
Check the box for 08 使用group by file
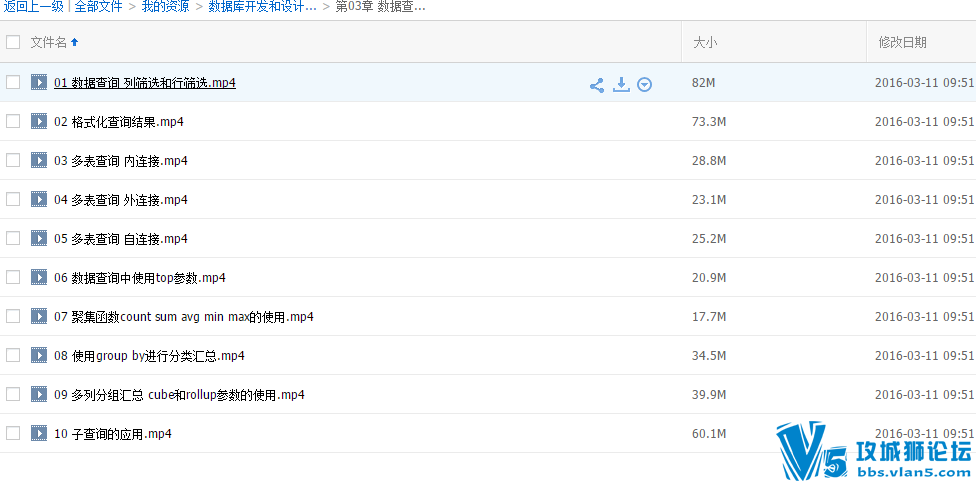point(13,355)
